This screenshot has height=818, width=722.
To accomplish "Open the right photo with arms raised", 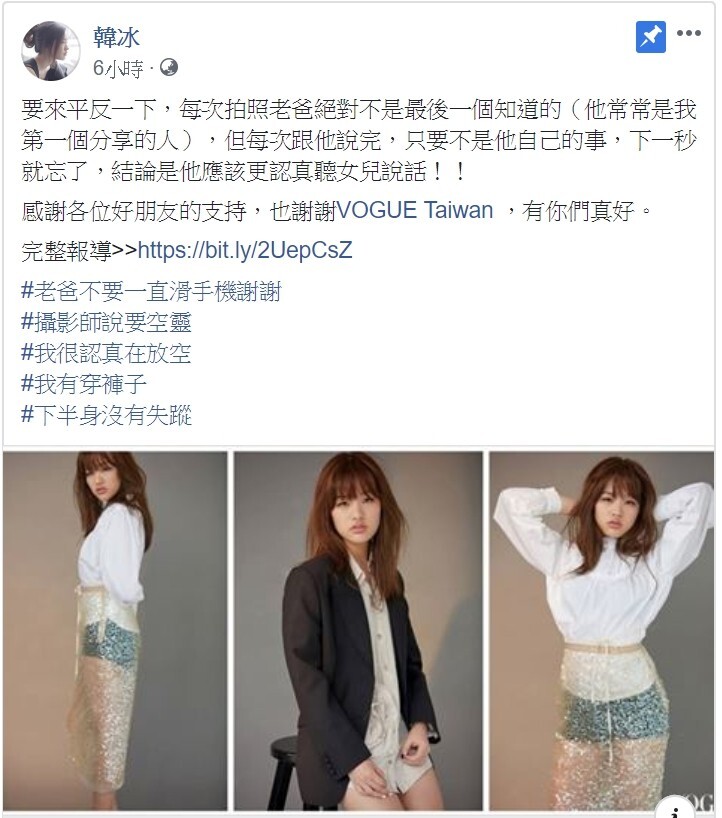I will [x=601, y=631].
